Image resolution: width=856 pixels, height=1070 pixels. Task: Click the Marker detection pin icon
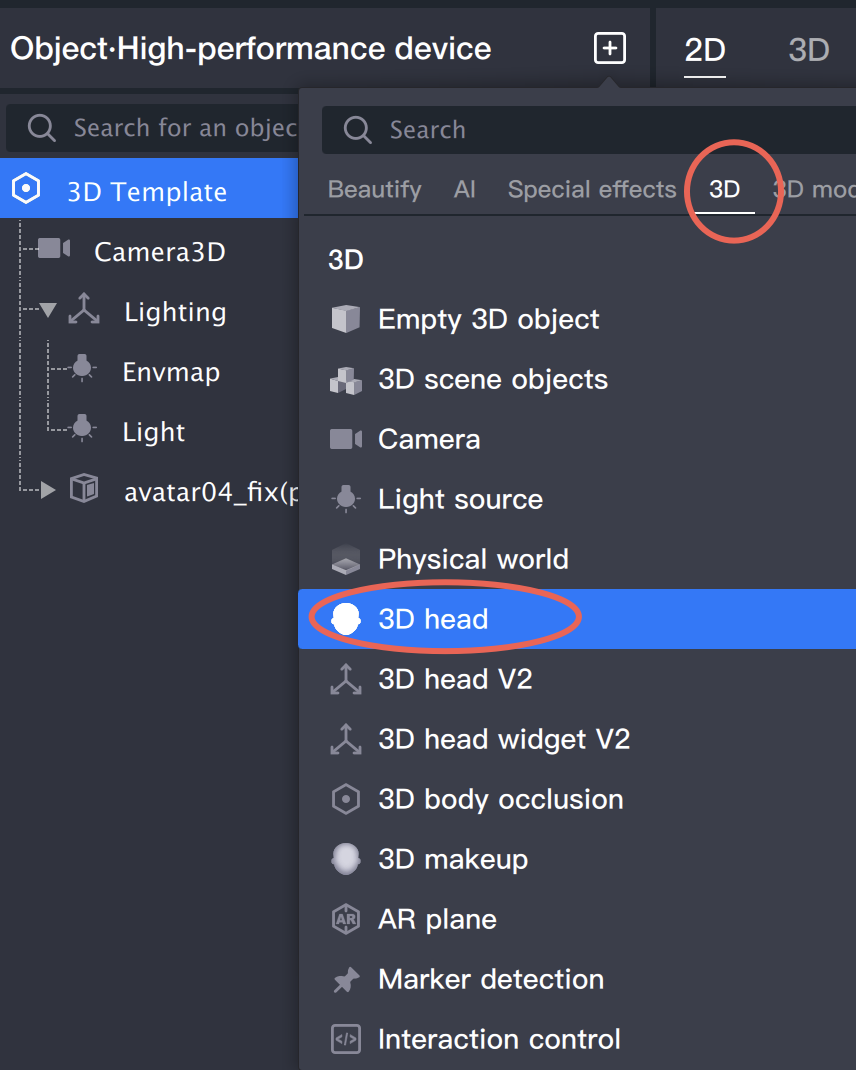click(345, 980)
